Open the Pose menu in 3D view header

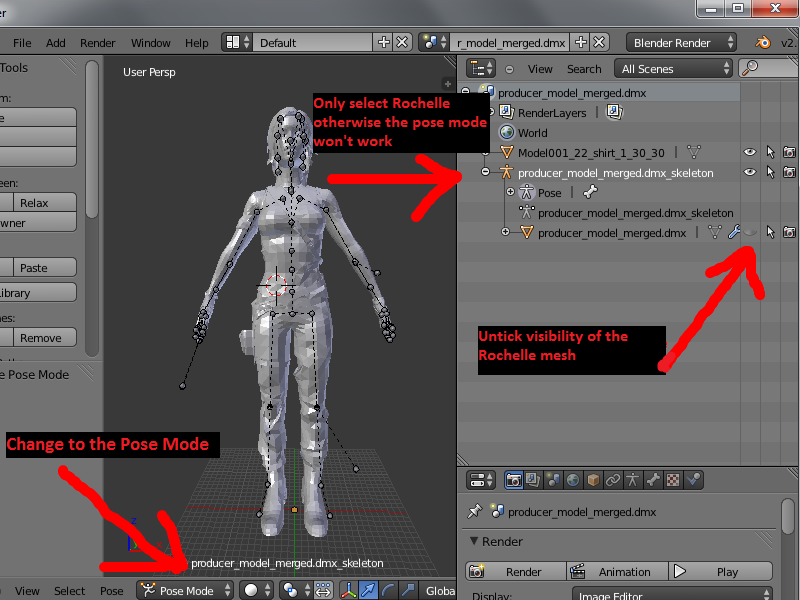tap(111, 591)
